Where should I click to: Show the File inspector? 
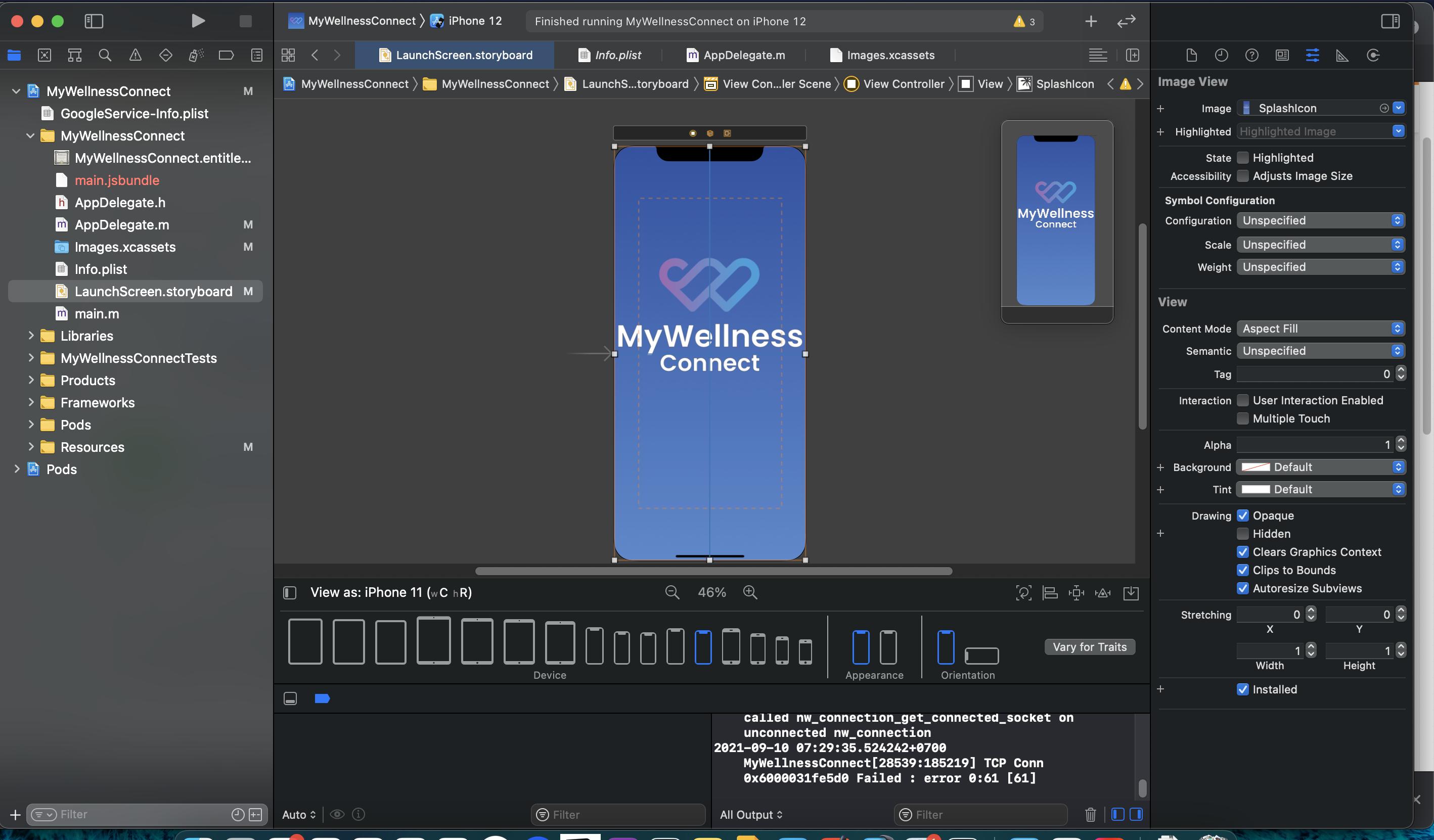[x=1191, y=55]
